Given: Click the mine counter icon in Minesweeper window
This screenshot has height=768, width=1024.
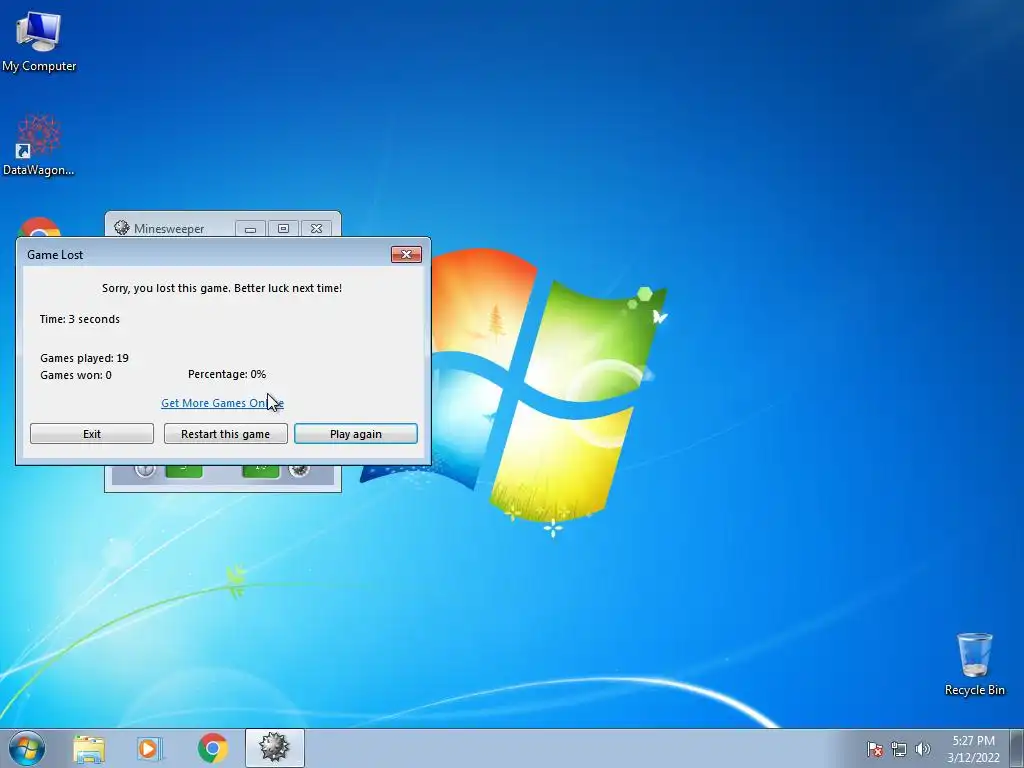Looking at the screenshot, I should coord(299,470).
